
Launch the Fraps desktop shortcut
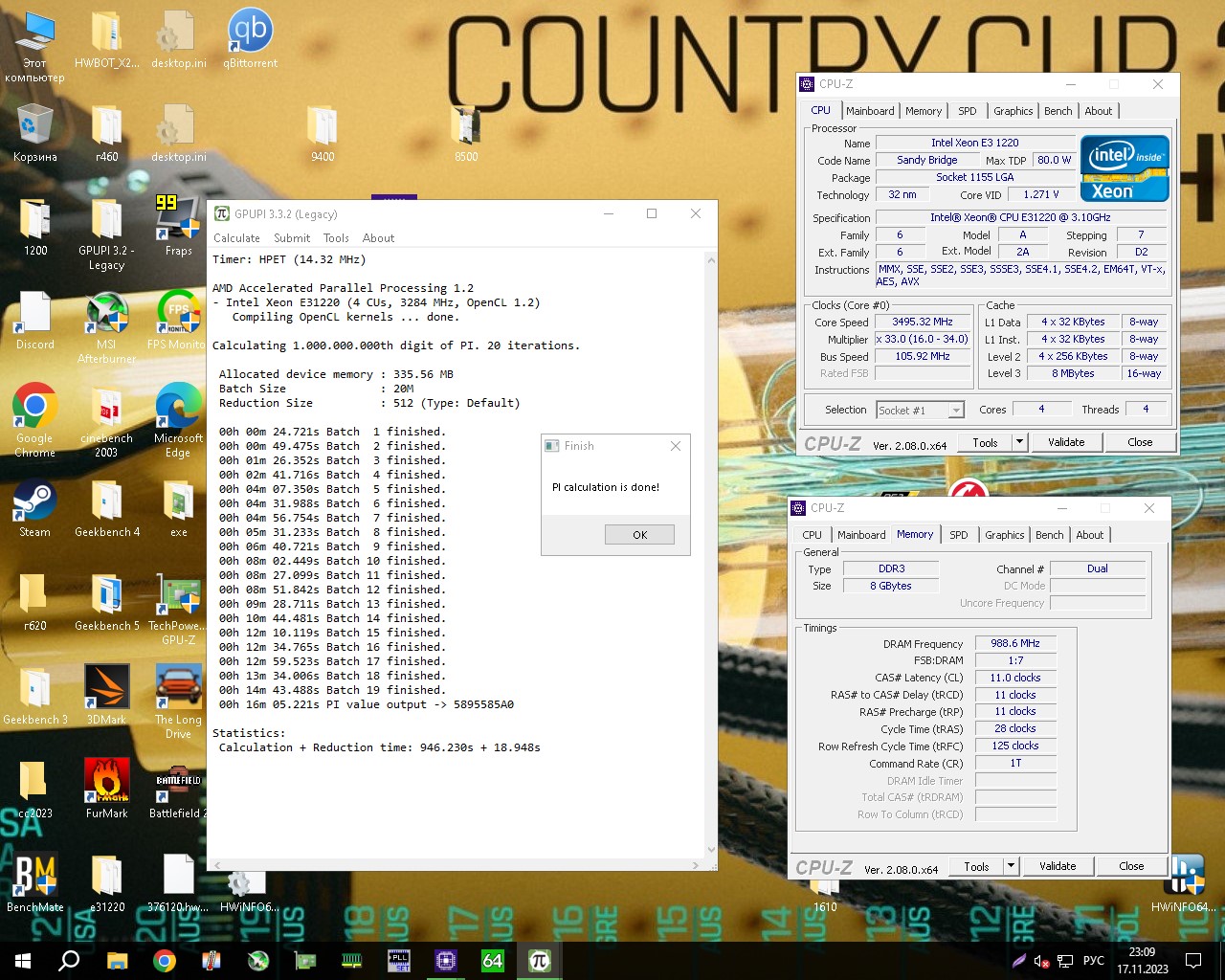179,226
